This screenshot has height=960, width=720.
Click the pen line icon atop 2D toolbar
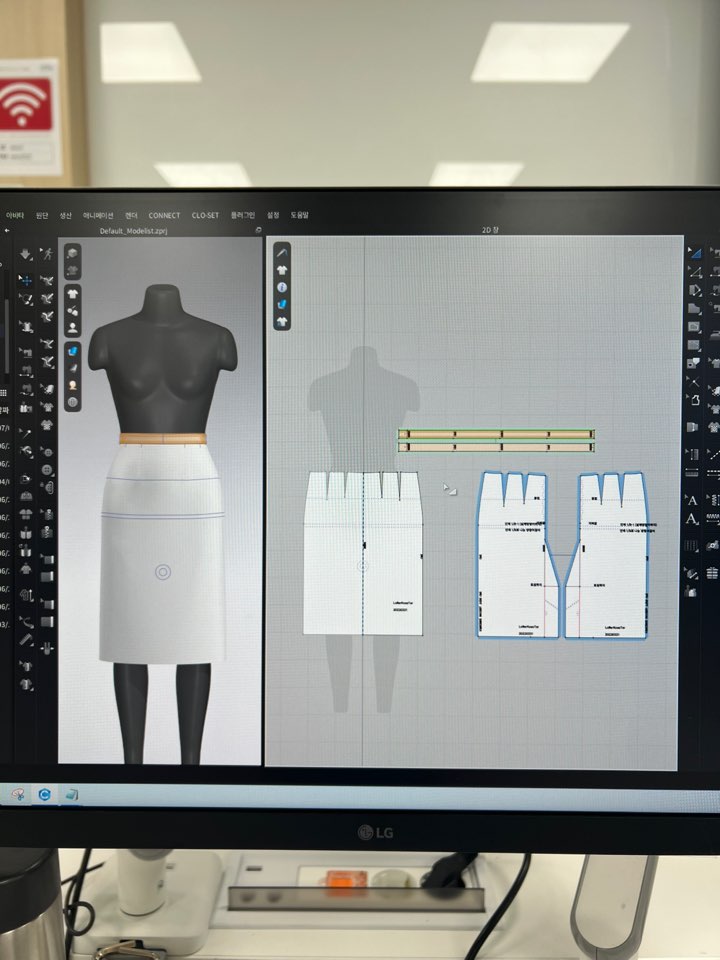click(282, 252)
